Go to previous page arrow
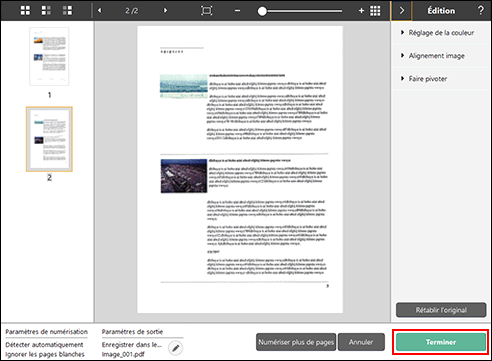 point(99,10)
